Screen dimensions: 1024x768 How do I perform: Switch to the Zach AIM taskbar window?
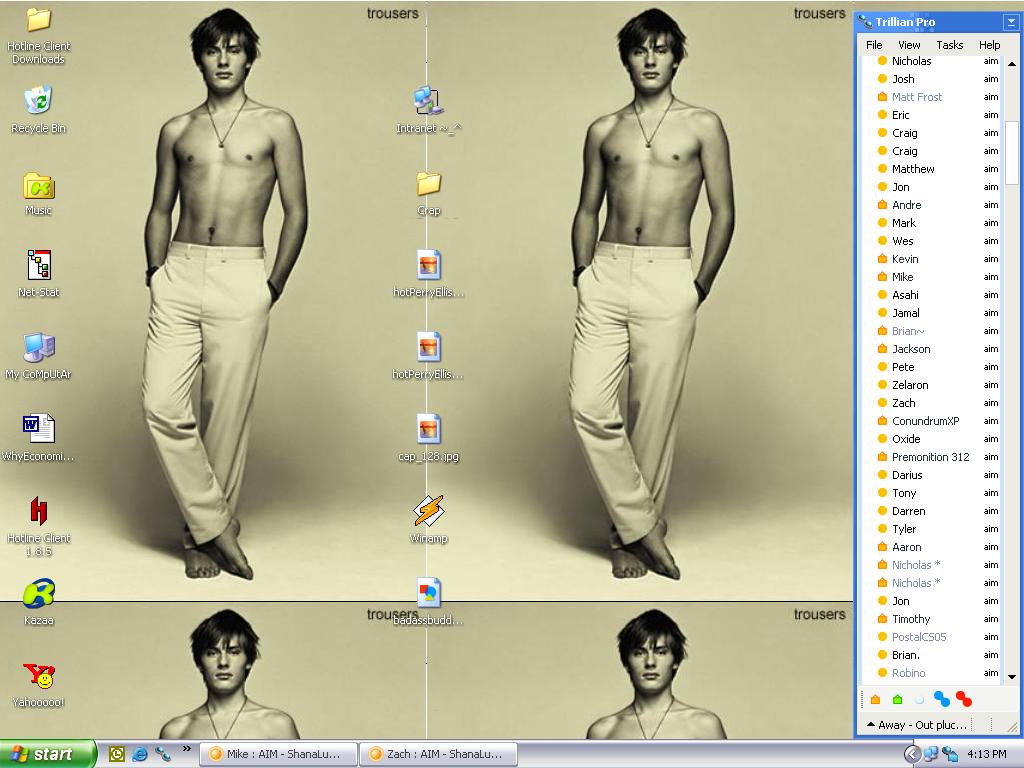(439, 754)
